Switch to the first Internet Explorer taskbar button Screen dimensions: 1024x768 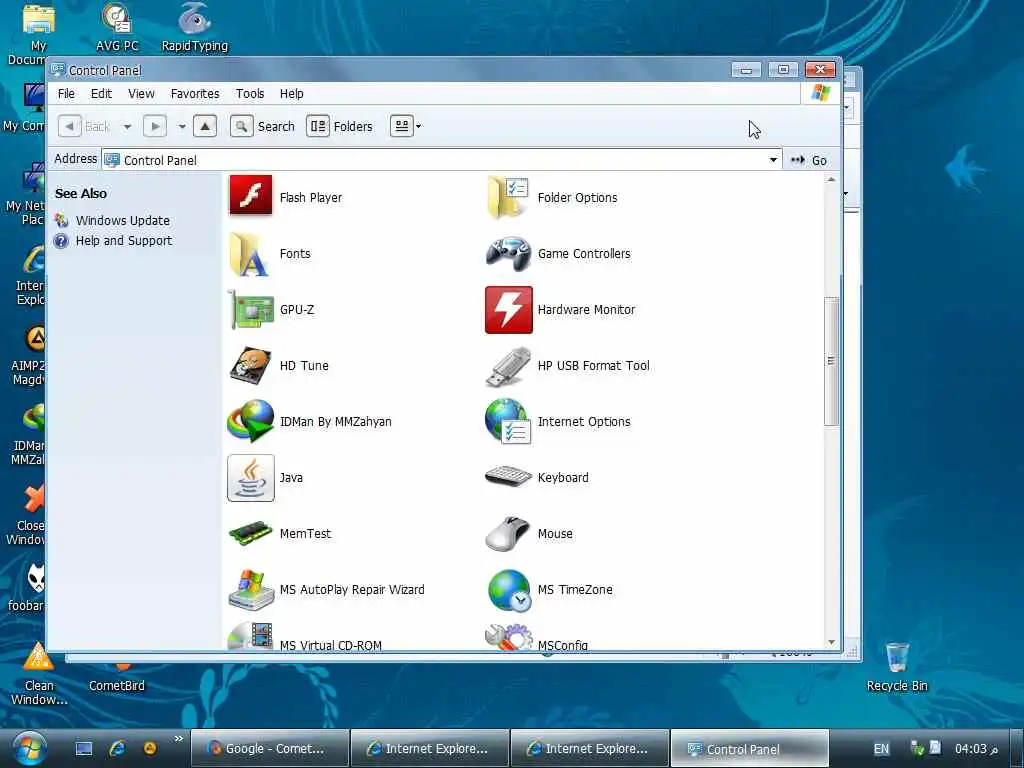tap(430, 748)
